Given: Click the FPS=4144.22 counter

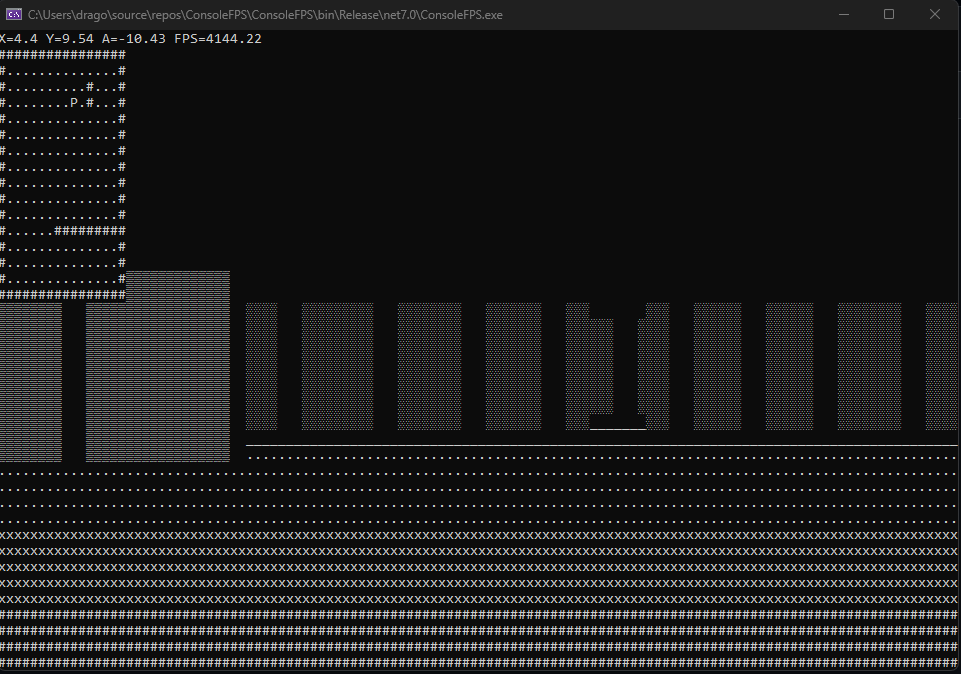Looking at the screenshot, I should (x=218, y=39).
